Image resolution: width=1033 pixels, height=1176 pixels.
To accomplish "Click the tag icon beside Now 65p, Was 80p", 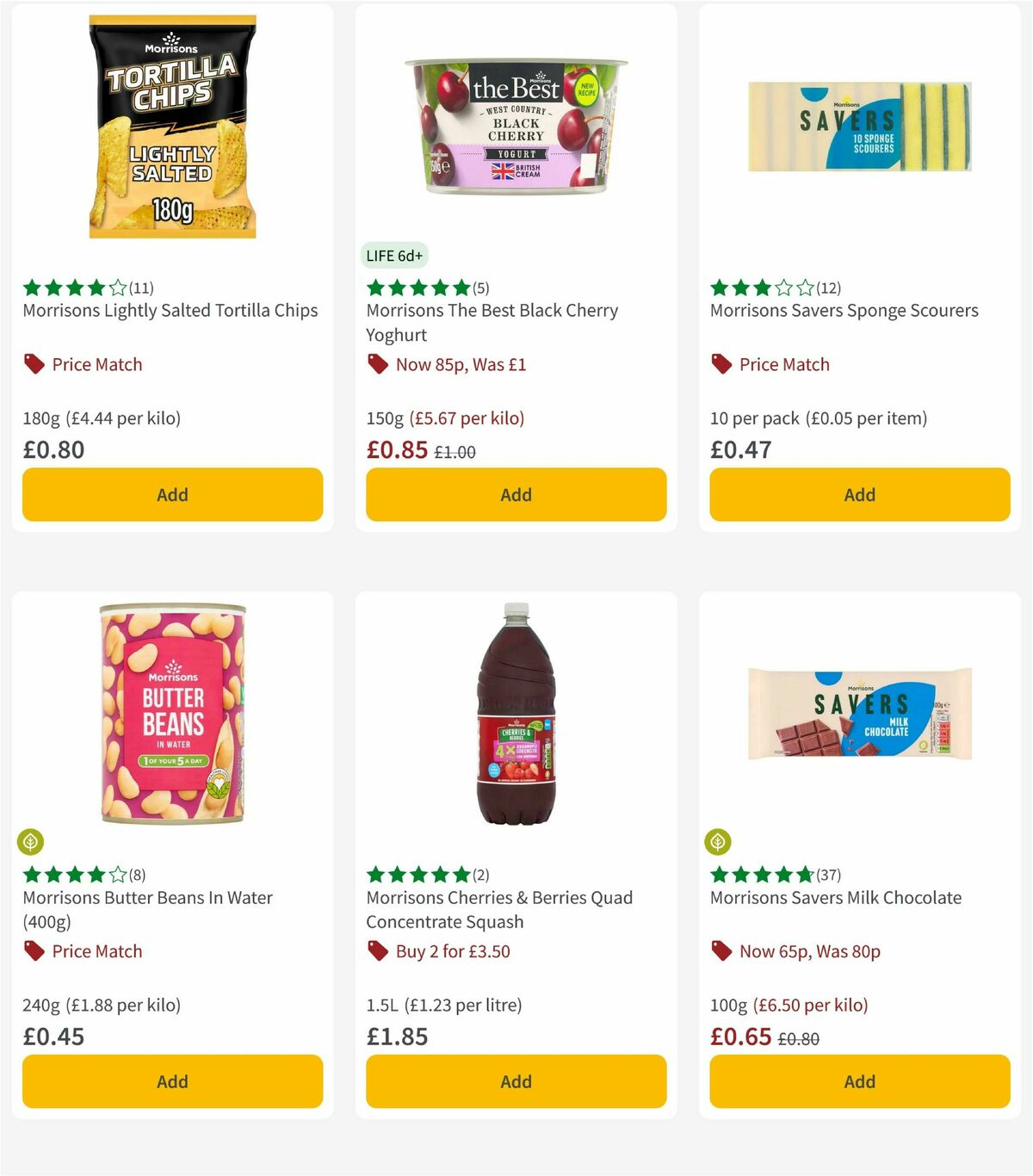I will [x=721, y=951].
